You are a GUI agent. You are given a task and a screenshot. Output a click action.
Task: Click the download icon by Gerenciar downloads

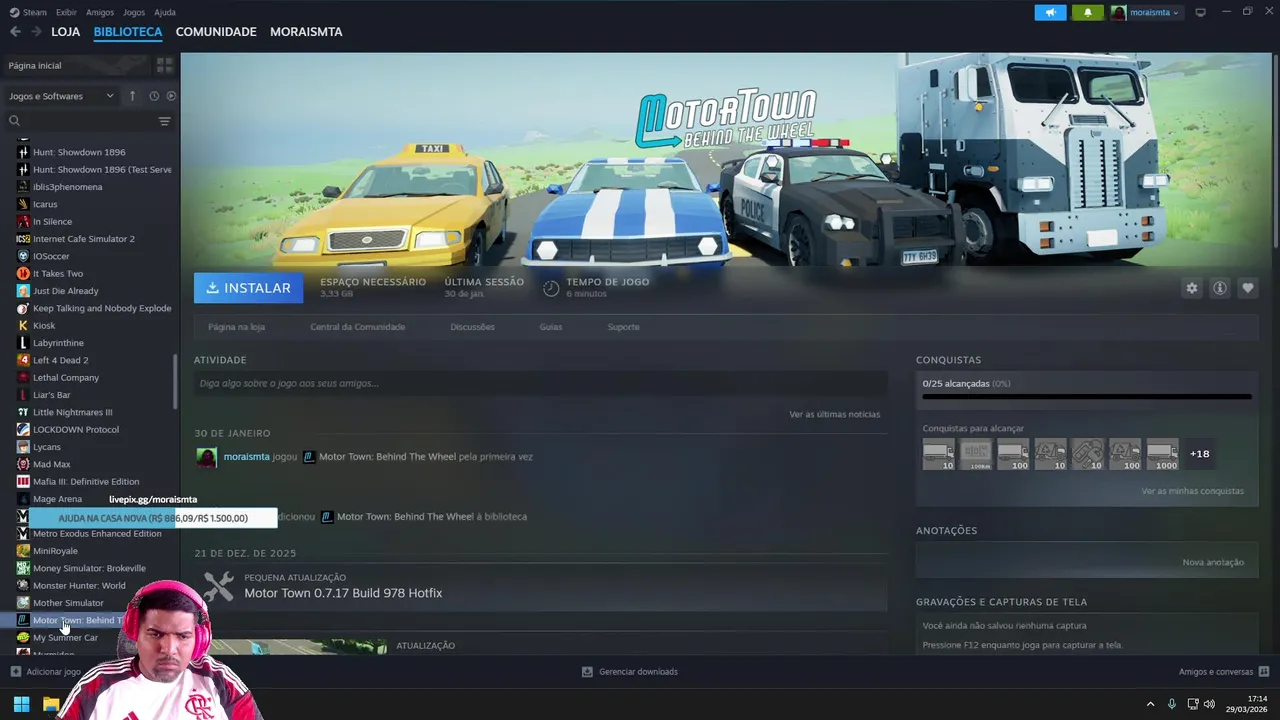click(587, 672)
